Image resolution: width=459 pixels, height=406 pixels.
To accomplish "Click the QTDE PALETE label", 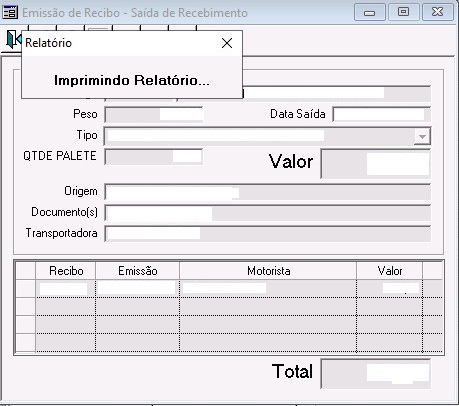I will [60, 156].
